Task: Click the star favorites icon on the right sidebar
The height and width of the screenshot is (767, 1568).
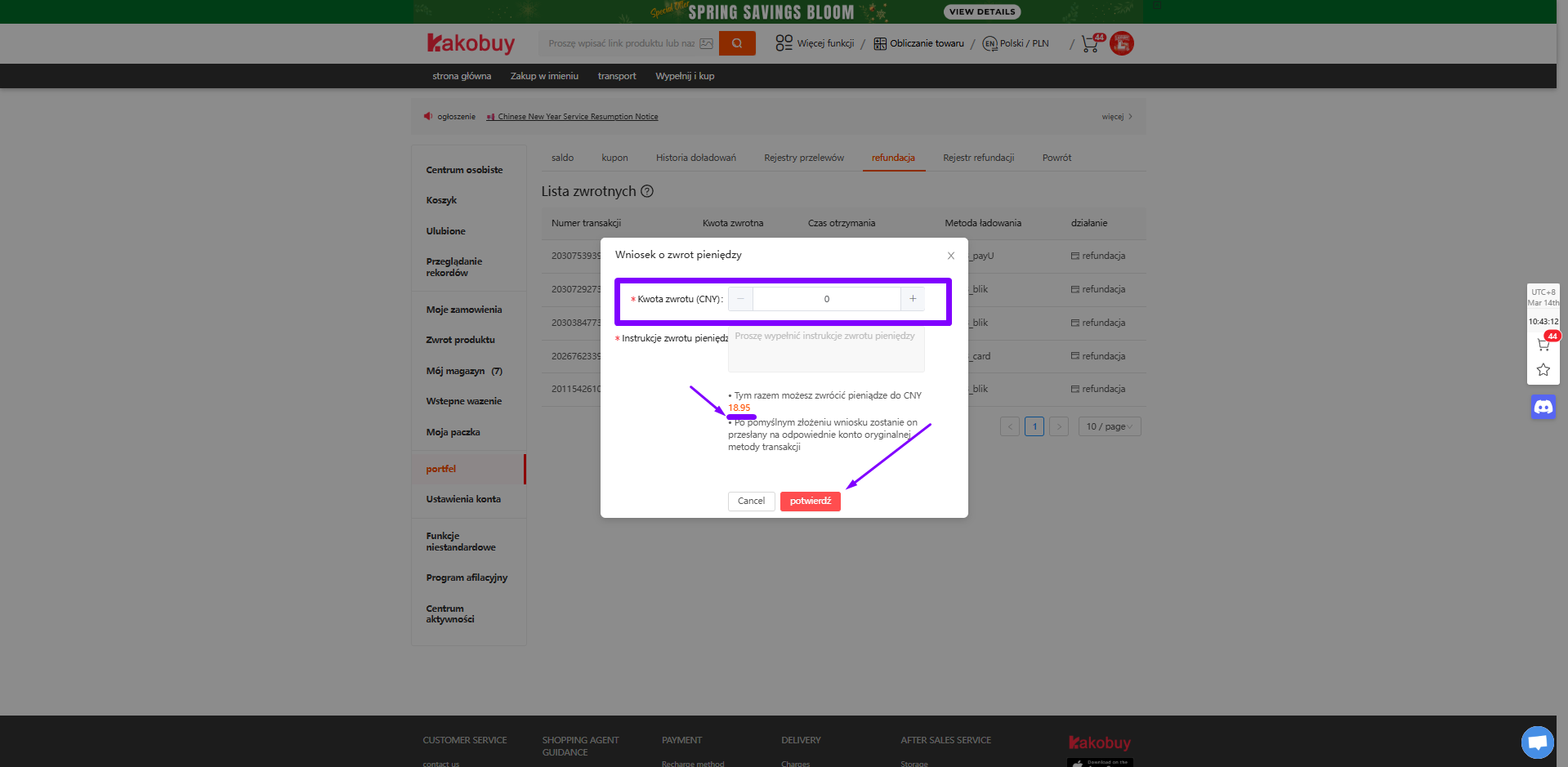Action: 1543,370
